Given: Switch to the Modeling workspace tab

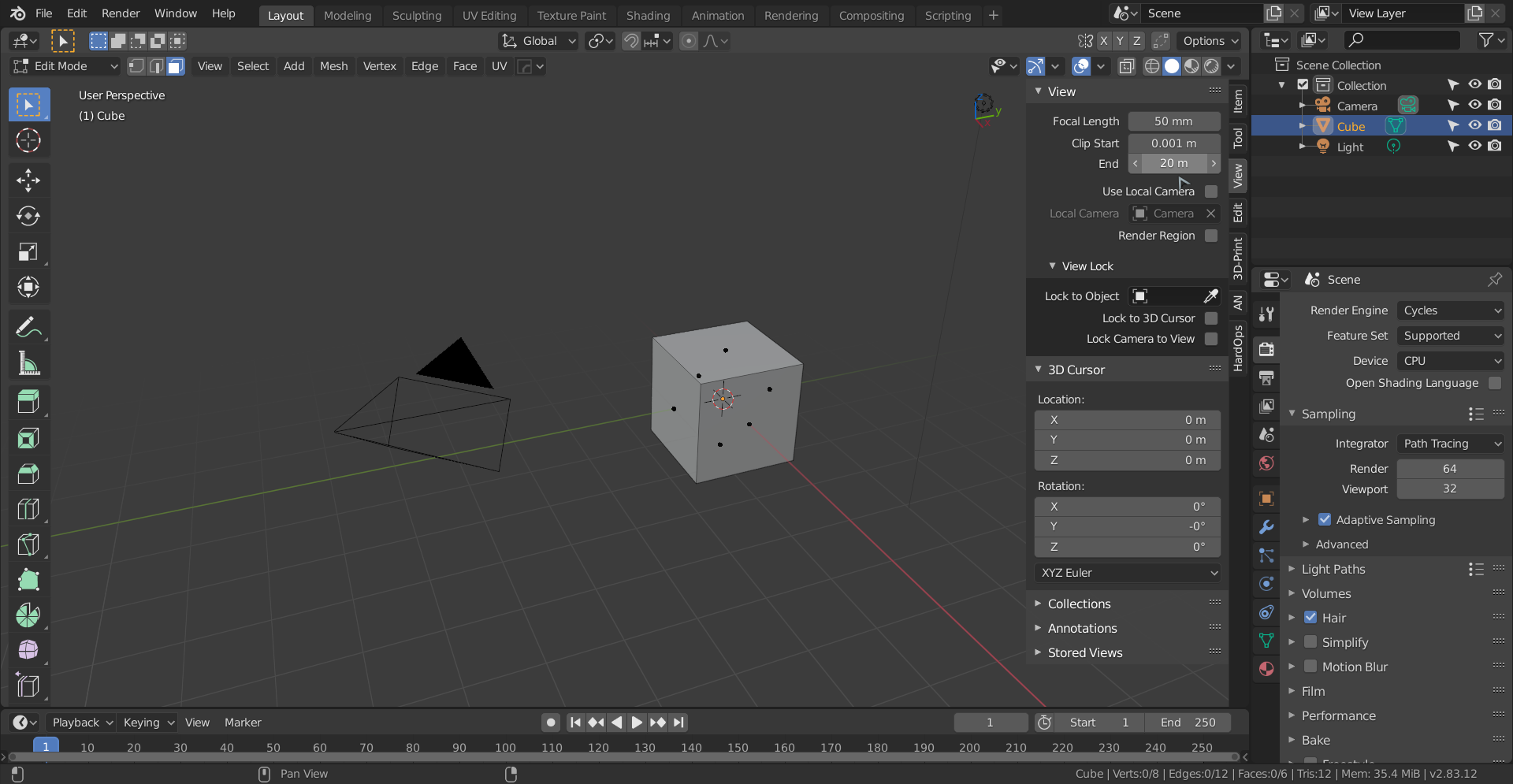Looking at the screenshot, I should click(348, 16).
